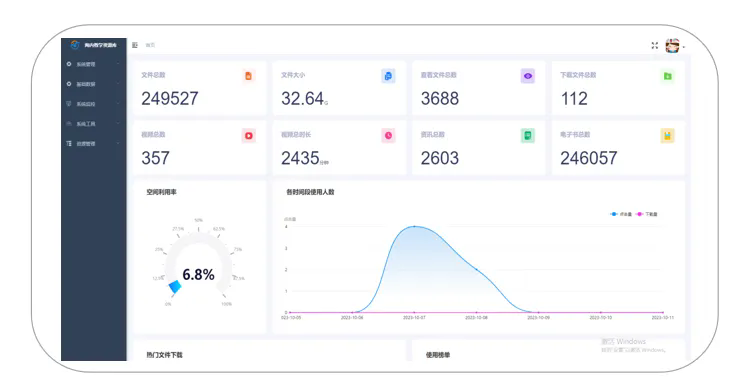Screen dimensions: 738x389
Task: Open the third sidebar menu with monitor icon
Action: pos(93,104)
